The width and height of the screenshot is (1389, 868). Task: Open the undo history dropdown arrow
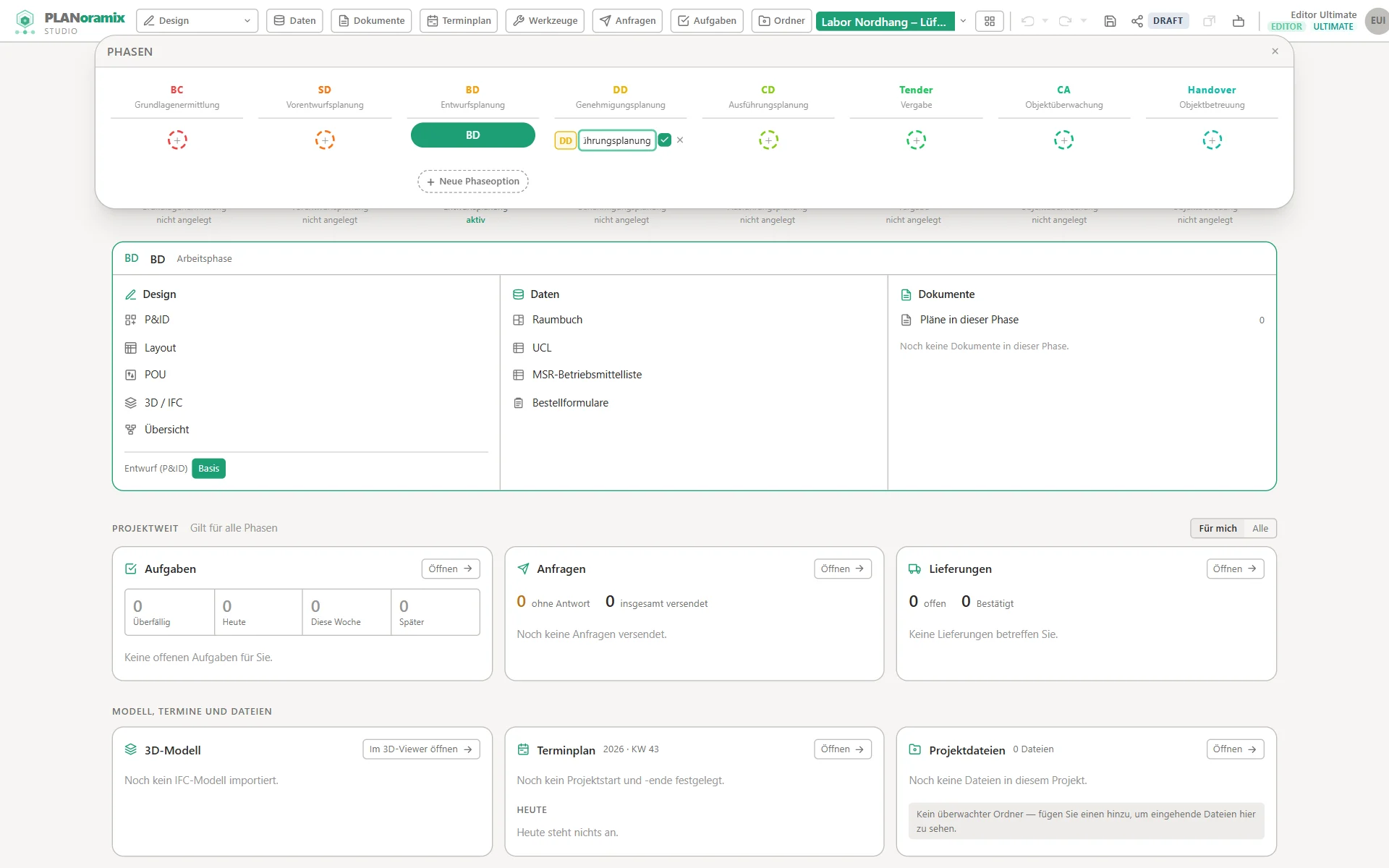coord(1045,21)
